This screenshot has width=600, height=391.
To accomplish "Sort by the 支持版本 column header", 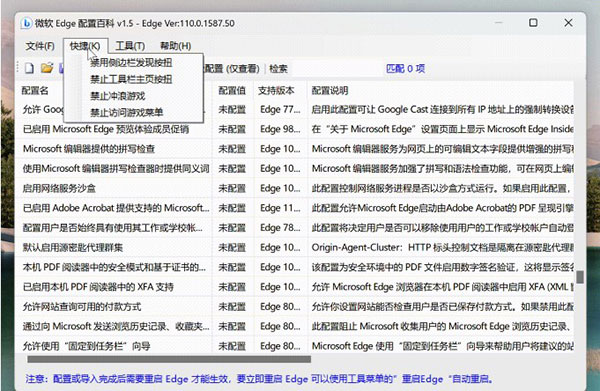I will point(276,91).
